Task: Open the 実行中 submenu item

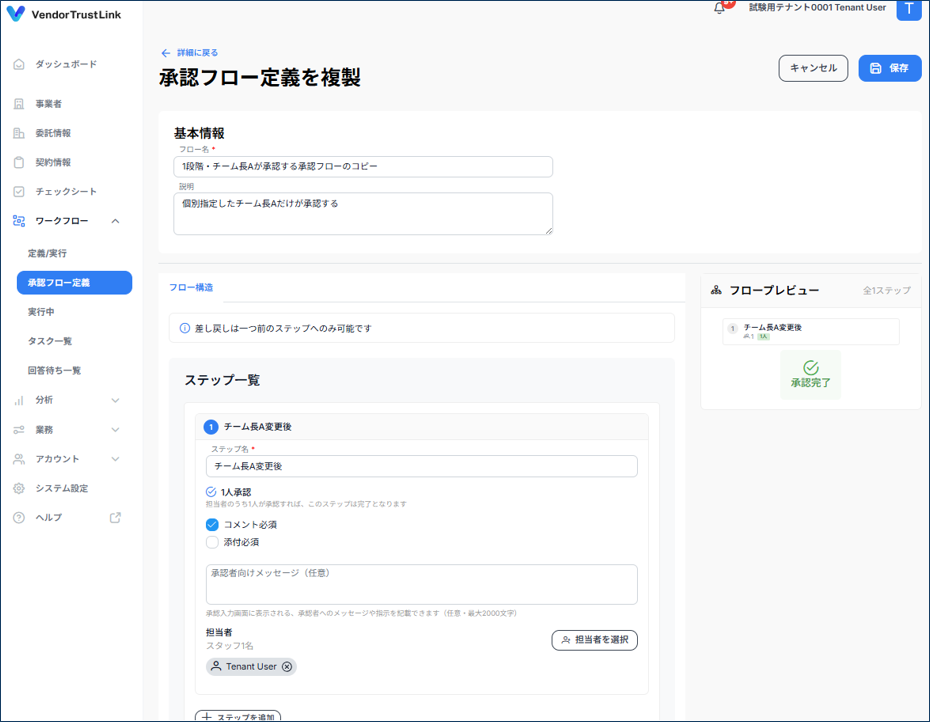Action: [x=41, y=311]
